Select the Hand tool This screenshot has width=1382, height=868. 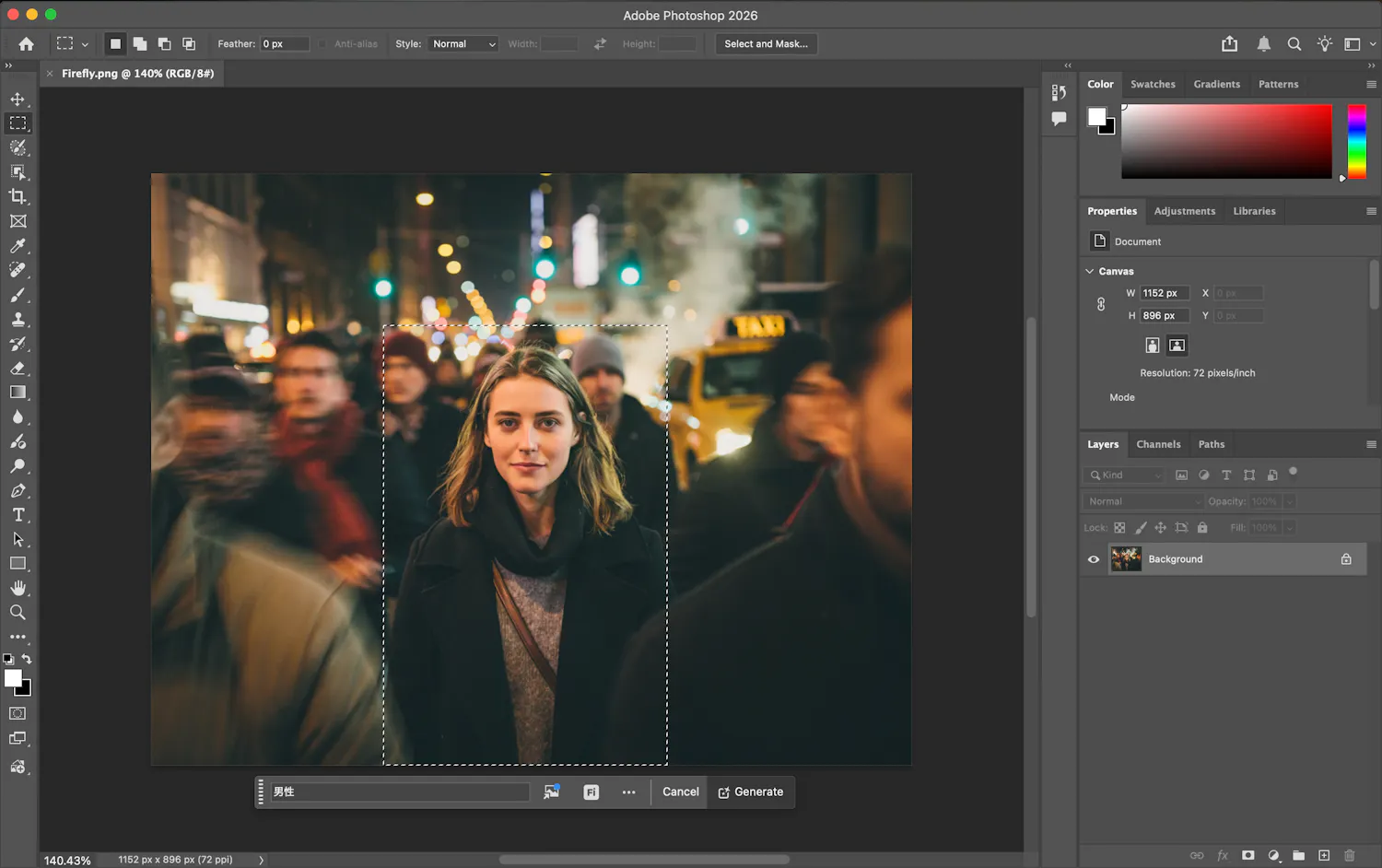[x=18, y=588]
